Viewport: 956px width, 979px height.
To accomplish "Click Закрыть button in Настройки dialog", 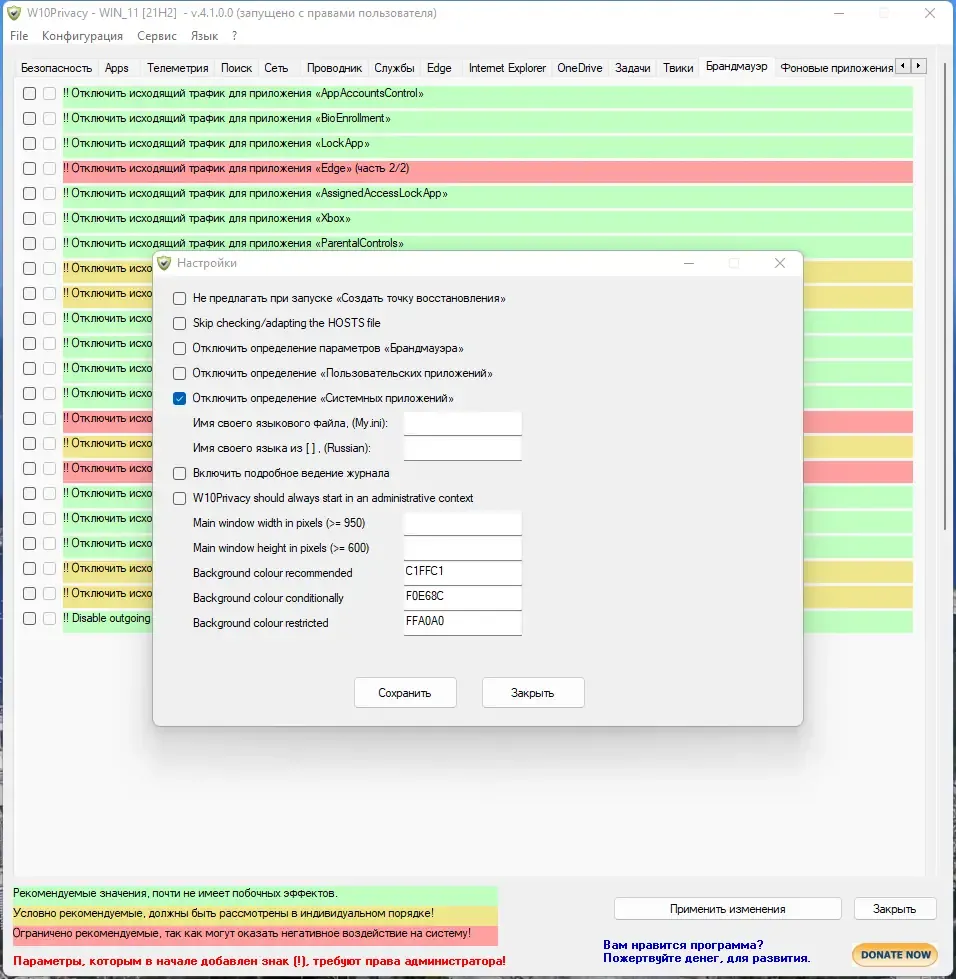I will [x=533, y=692].
